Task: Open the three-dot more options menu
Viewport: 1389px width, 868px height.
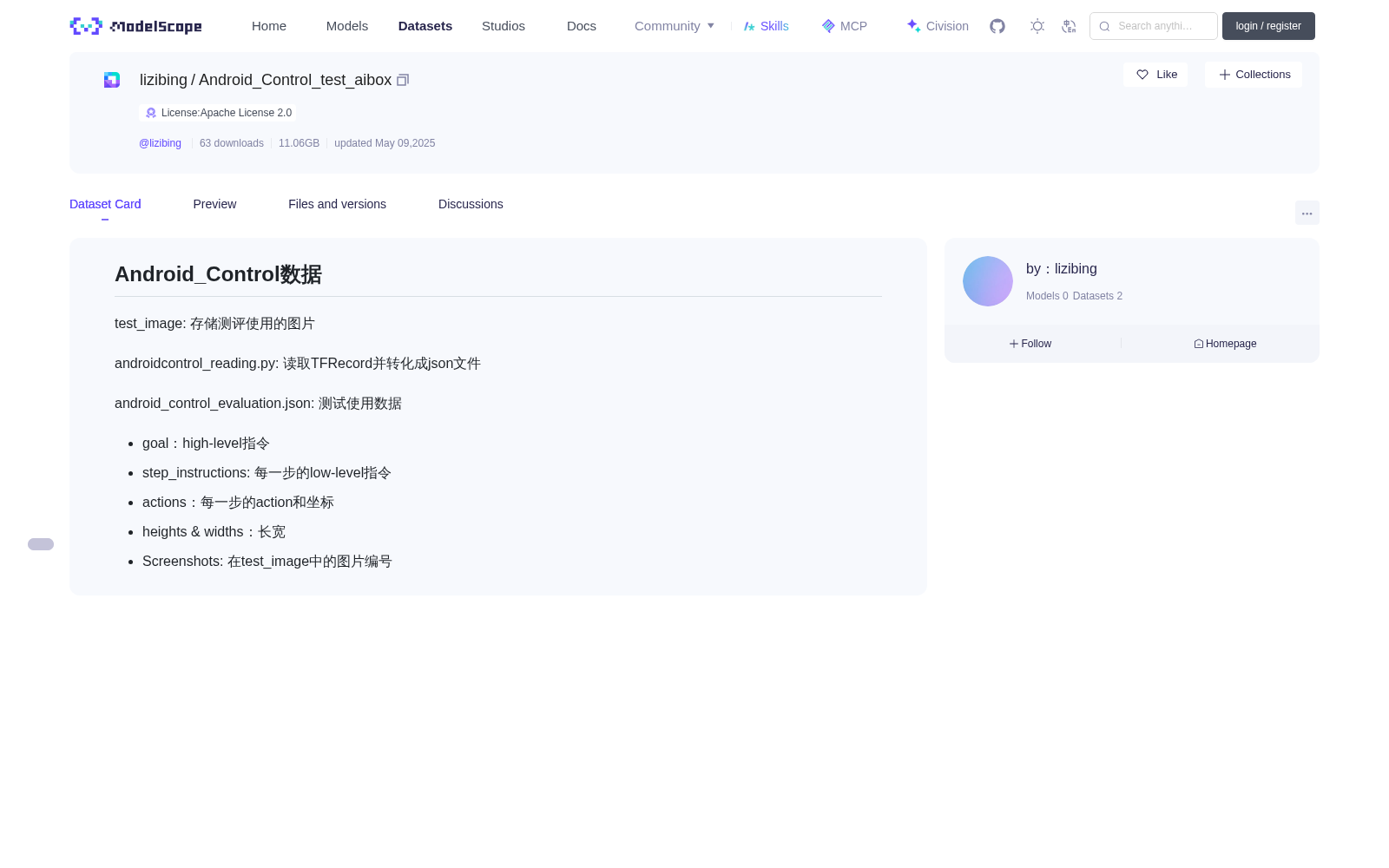Action: pyautogui.click(x=1307, y=213)
